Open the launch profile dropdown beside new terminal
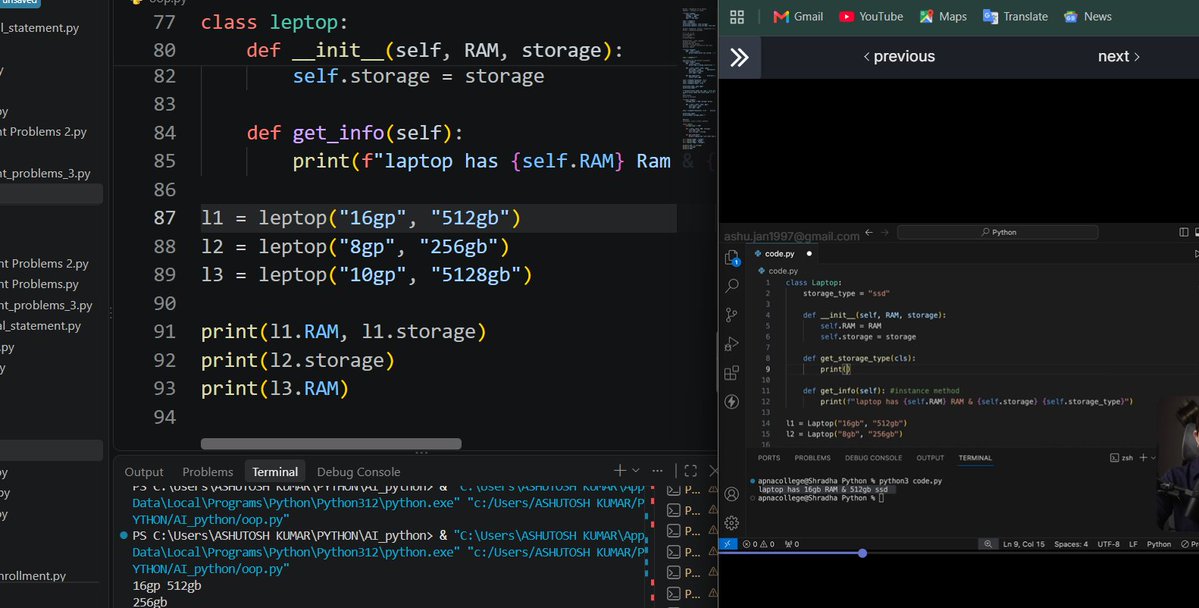Screen dimensions: 1199x608 click(635, 471)
